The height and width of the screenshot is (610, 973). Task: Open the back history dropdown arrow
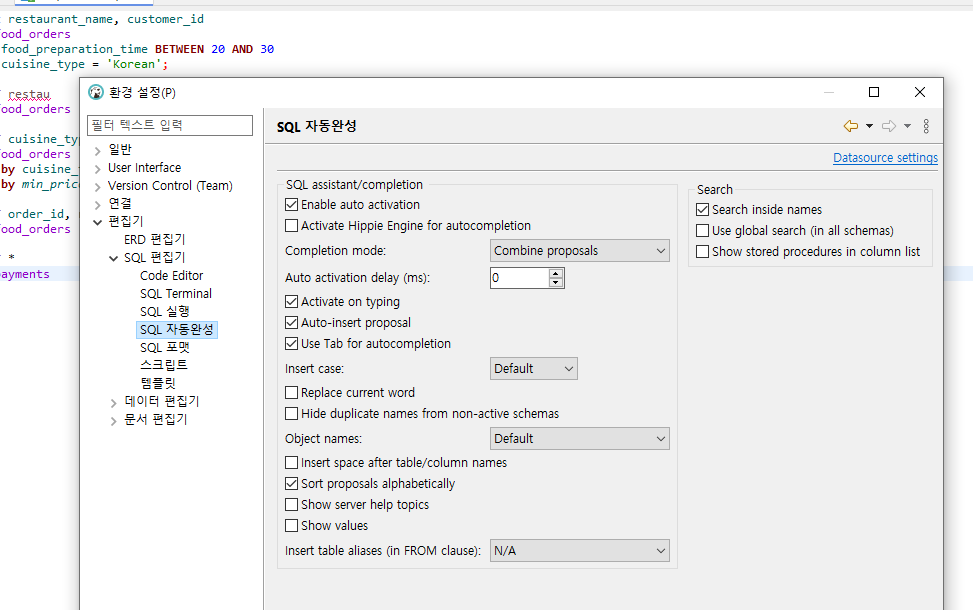[x=869, y=126]
